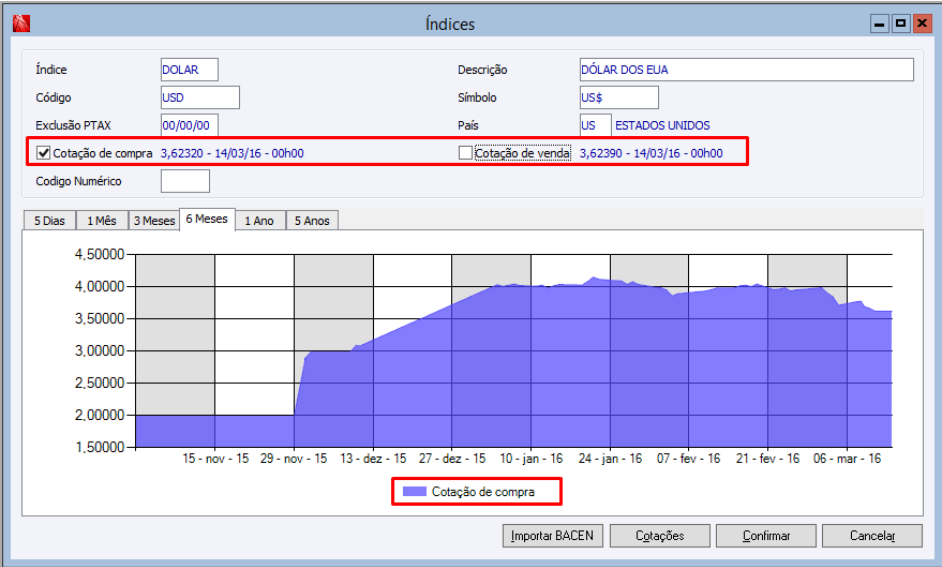Open the 3 Meses tab

coord(154,220)
